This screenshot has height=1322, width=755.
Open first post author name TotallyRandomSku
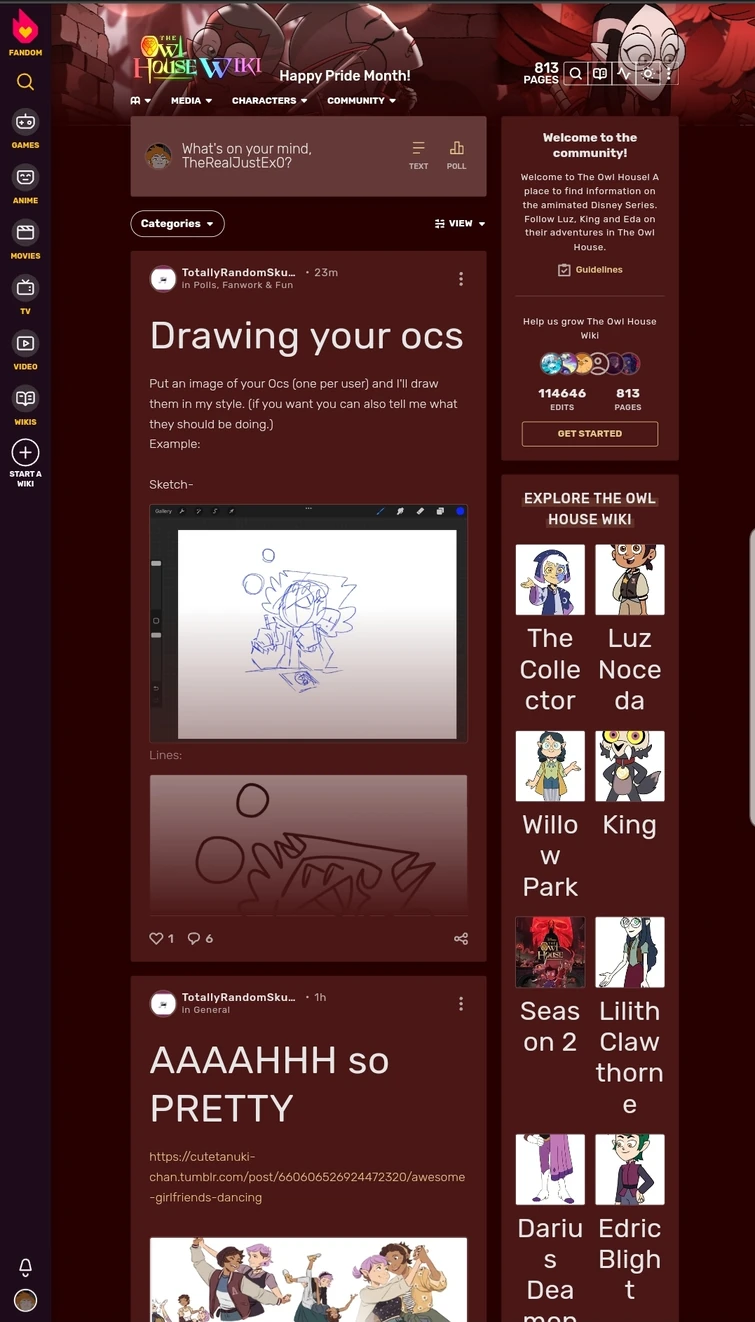click(238, 272)
